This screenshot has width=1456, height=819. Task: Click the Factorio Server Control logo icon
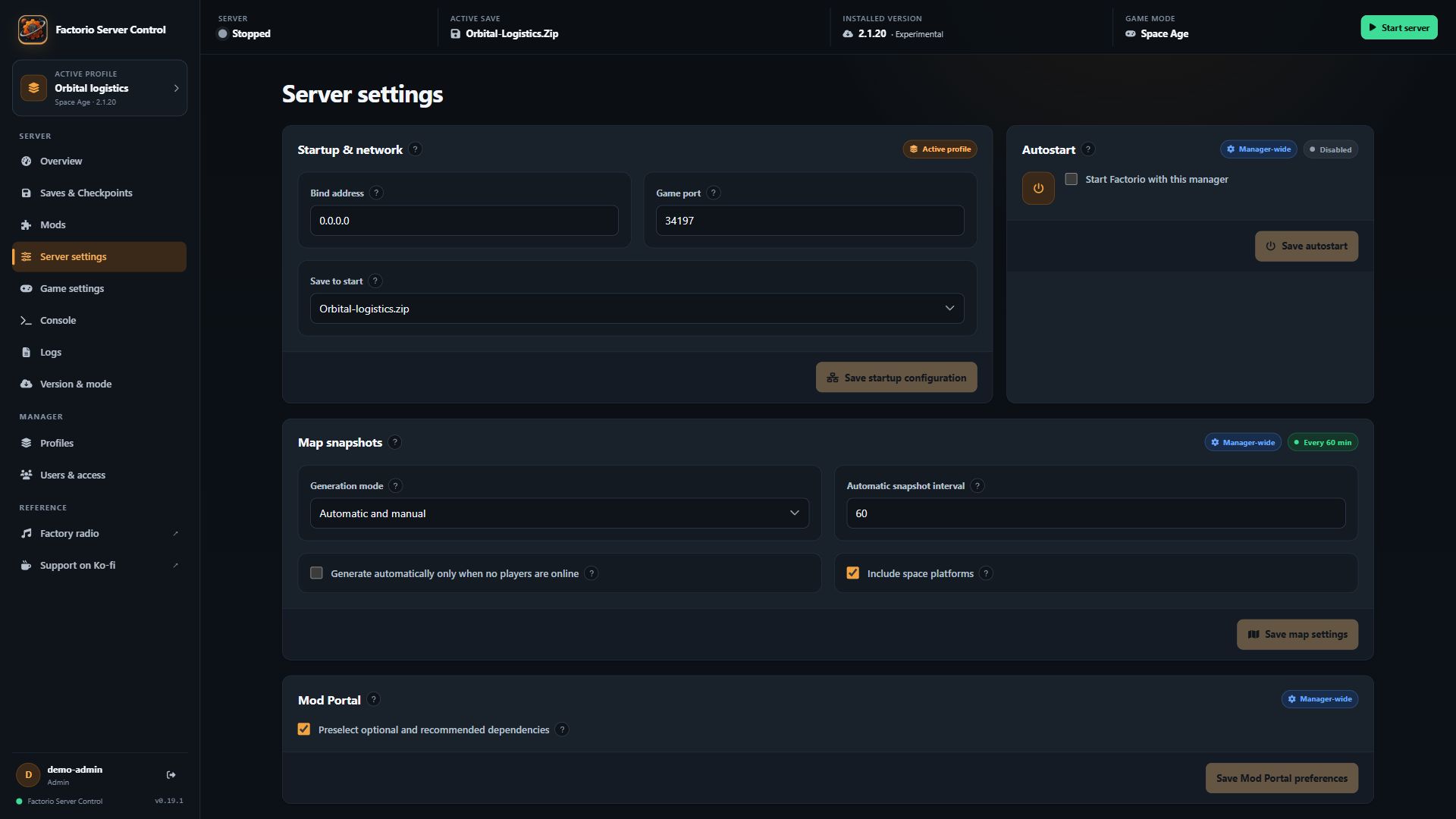tap(33, 30)
